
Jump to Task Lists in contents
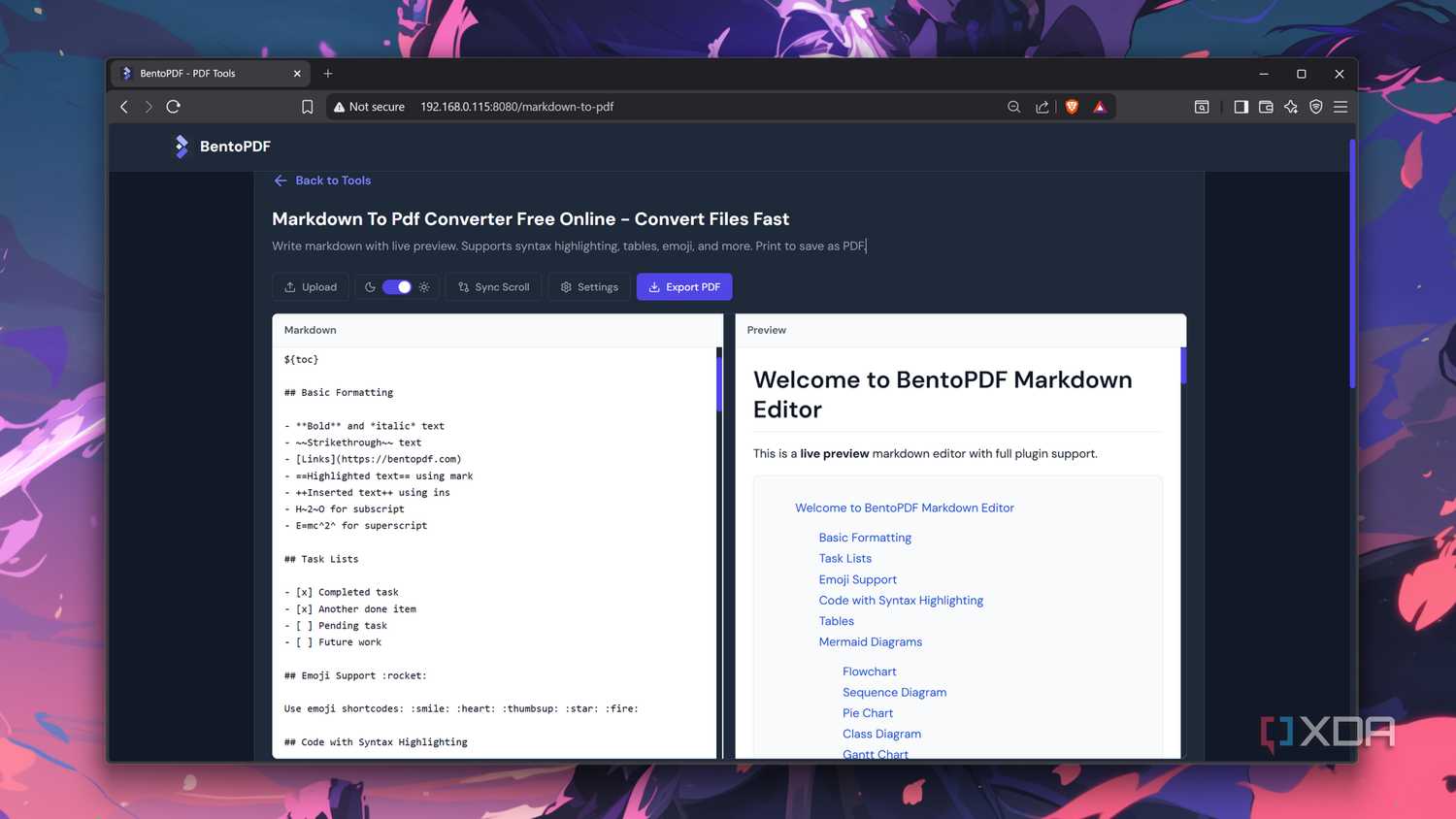click(845, 558)
